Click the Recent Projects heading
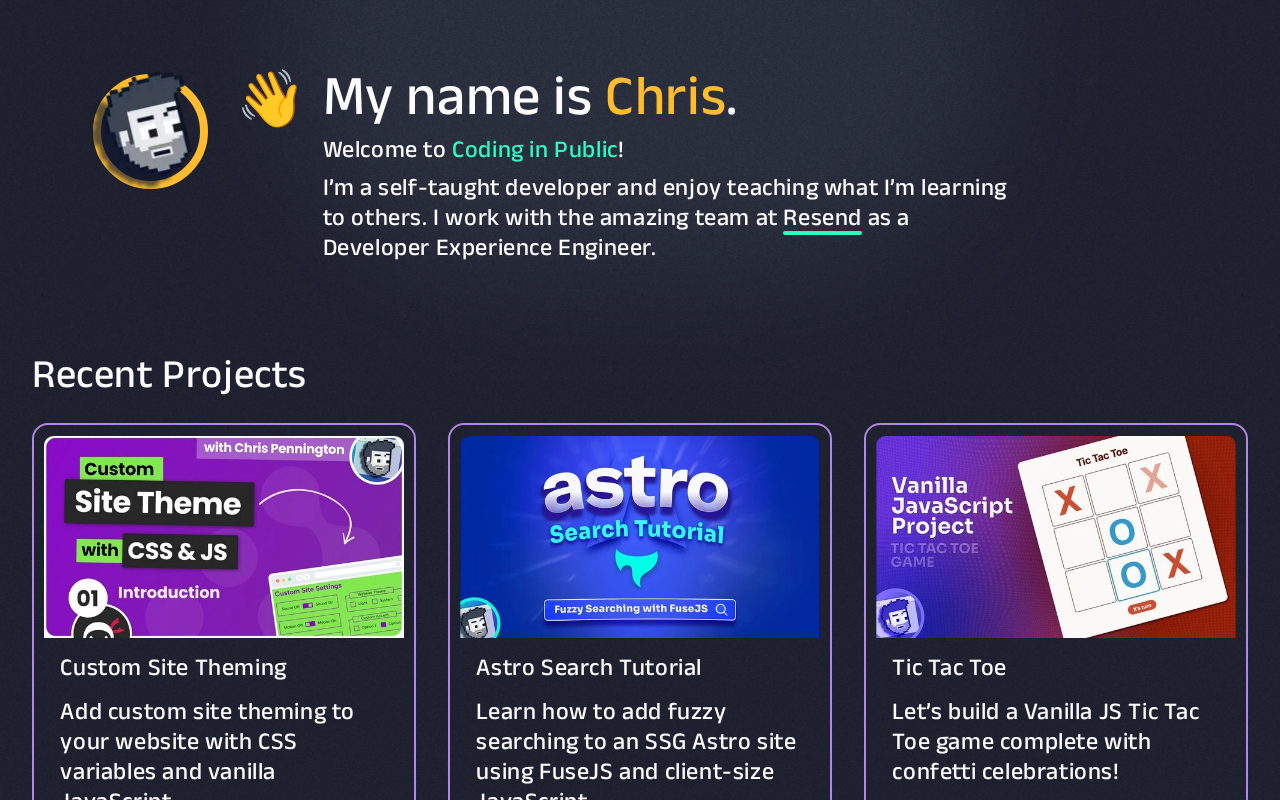The height and width of the screenshot is (800, 1280). click(x=169, y=375)
